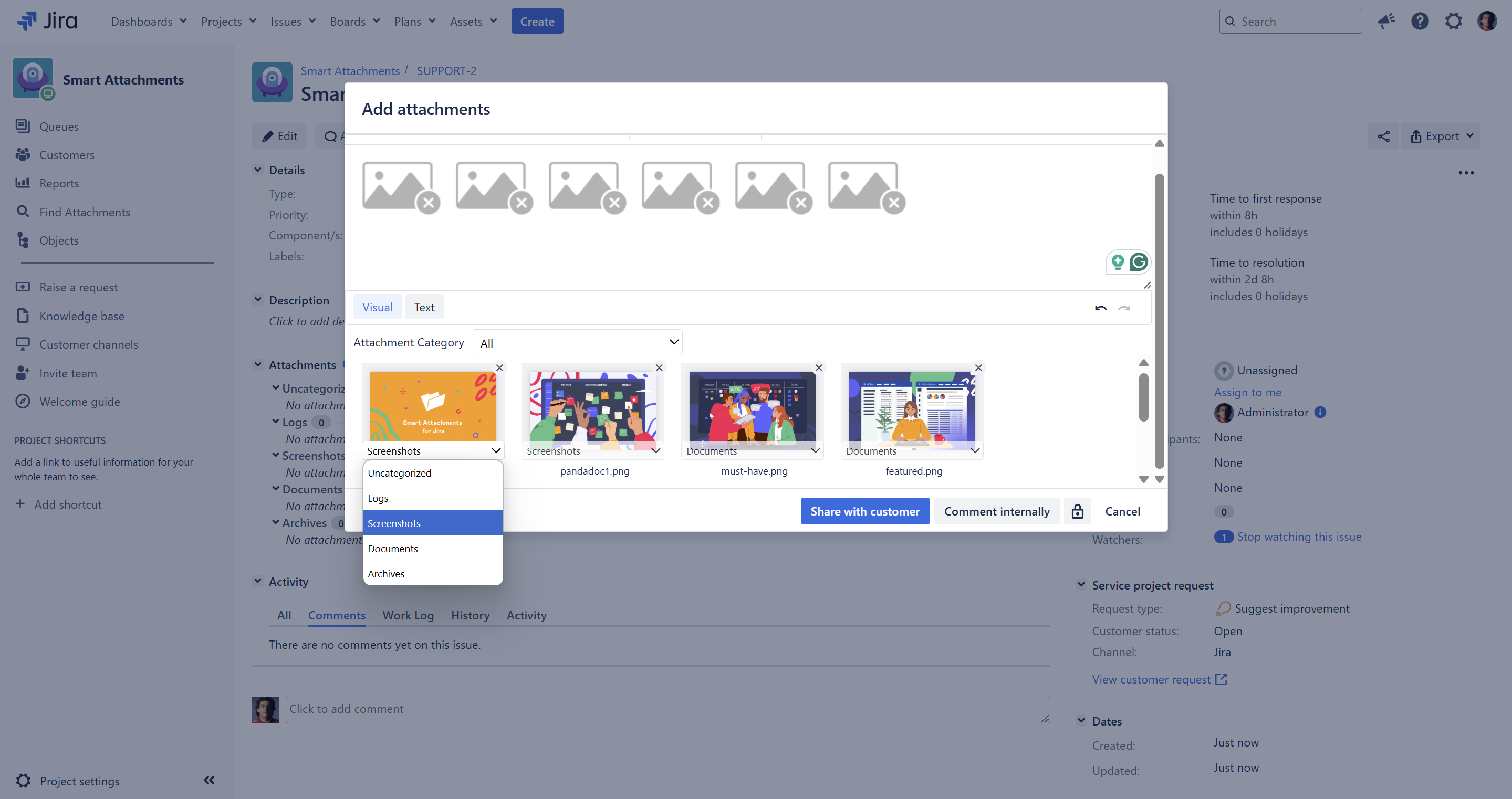Expand the Projects menu in the top navigation
The width and height of the screenshot is (1512, 799).
228,22
